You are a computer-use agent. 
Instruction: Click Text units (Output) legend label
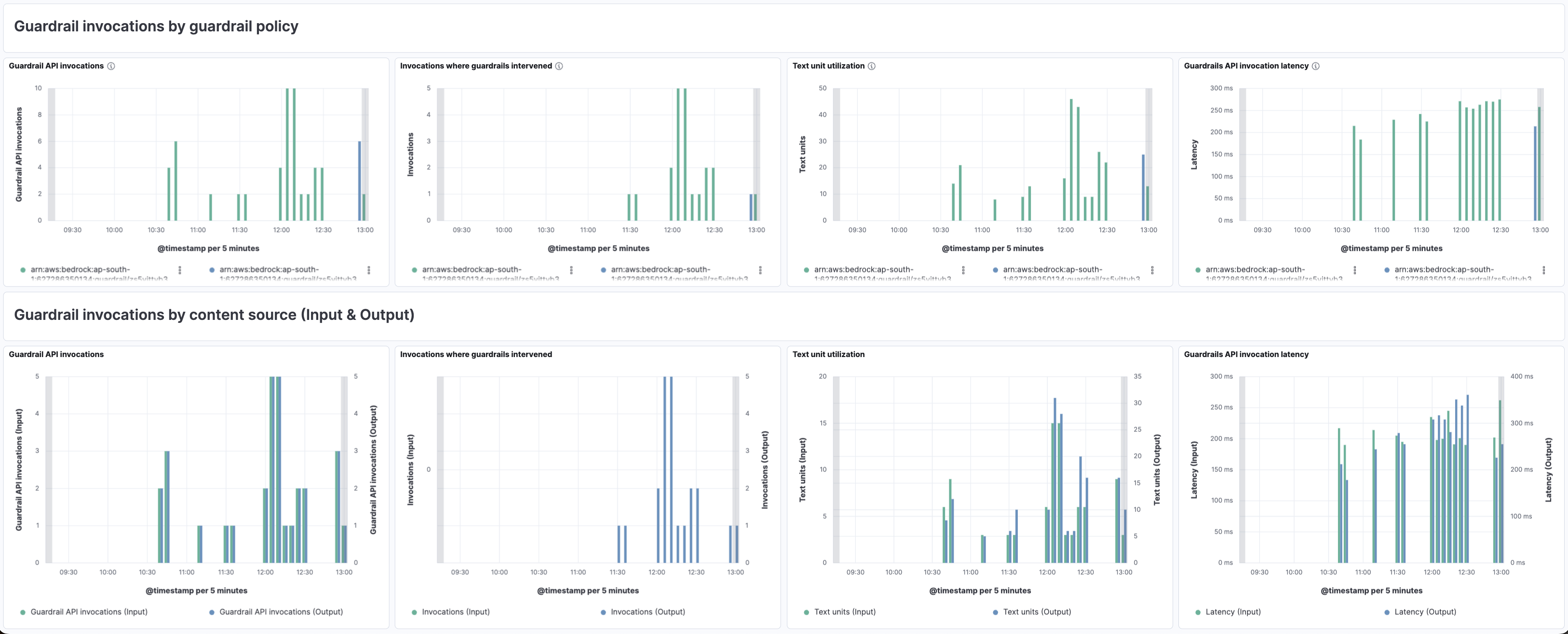1037,612
